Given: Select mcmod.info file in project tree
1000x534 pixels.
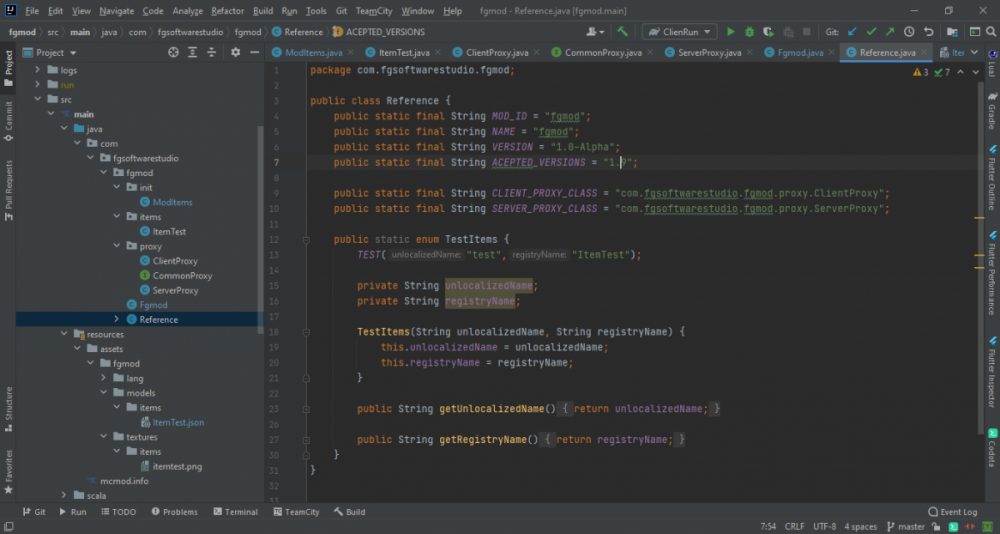Looking at the screenshot, I should [124, 481].
